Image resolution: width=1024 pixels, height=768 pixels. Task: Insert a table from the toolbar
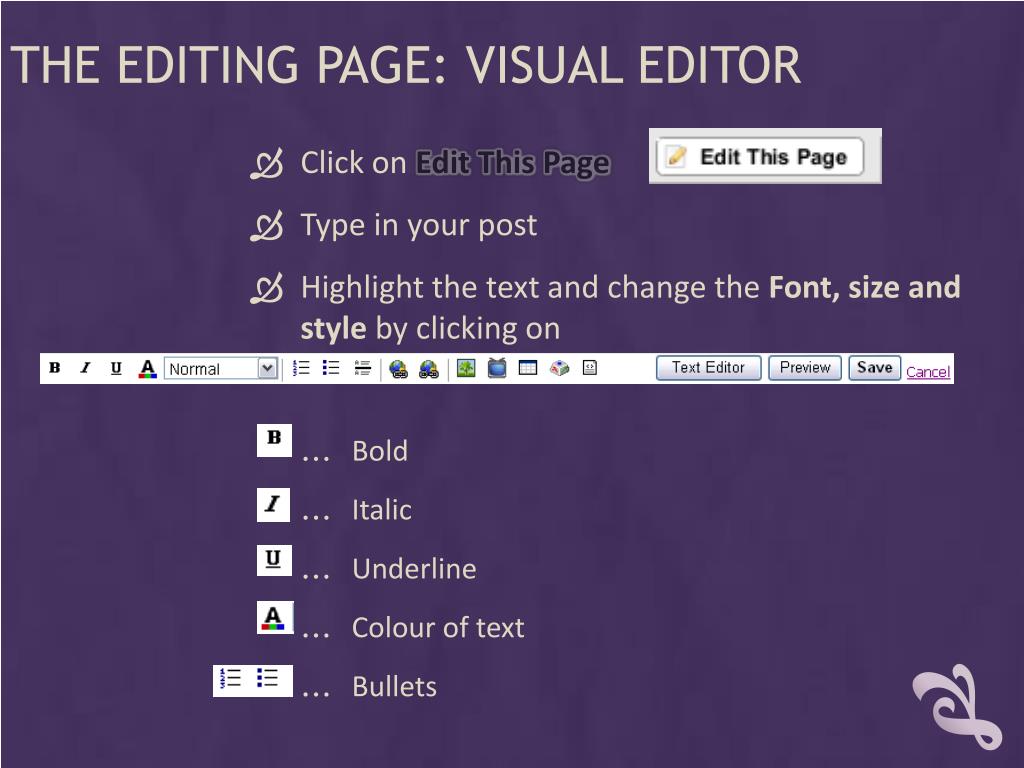[528, 368]
